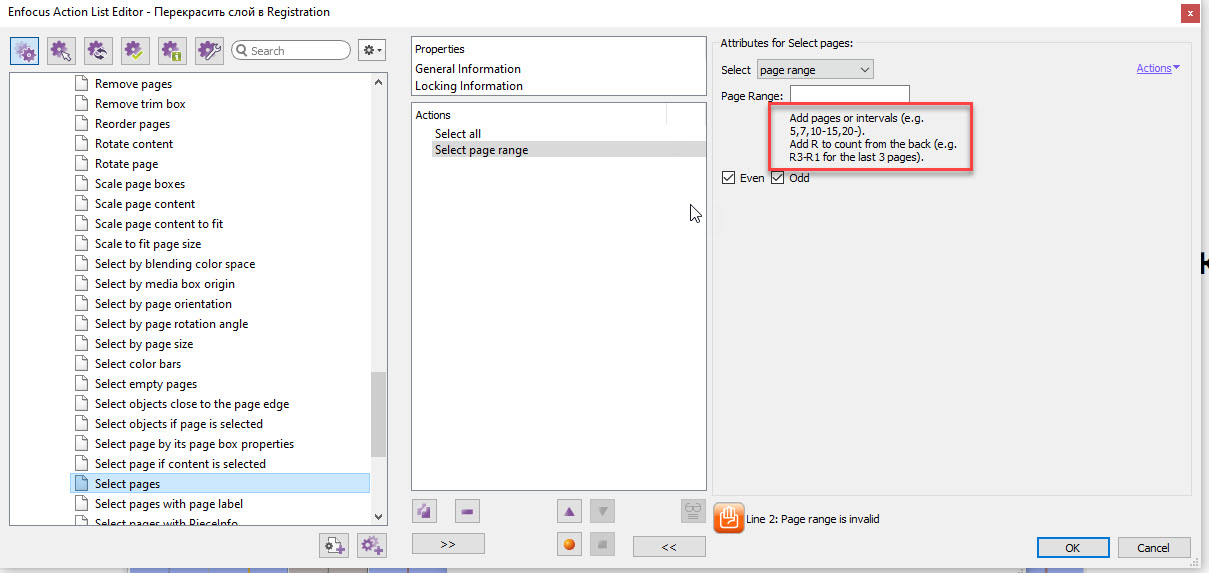Start recording with the orange circle icon
Viewport: 1209px width, 573px height.
[x=569, y=545]
